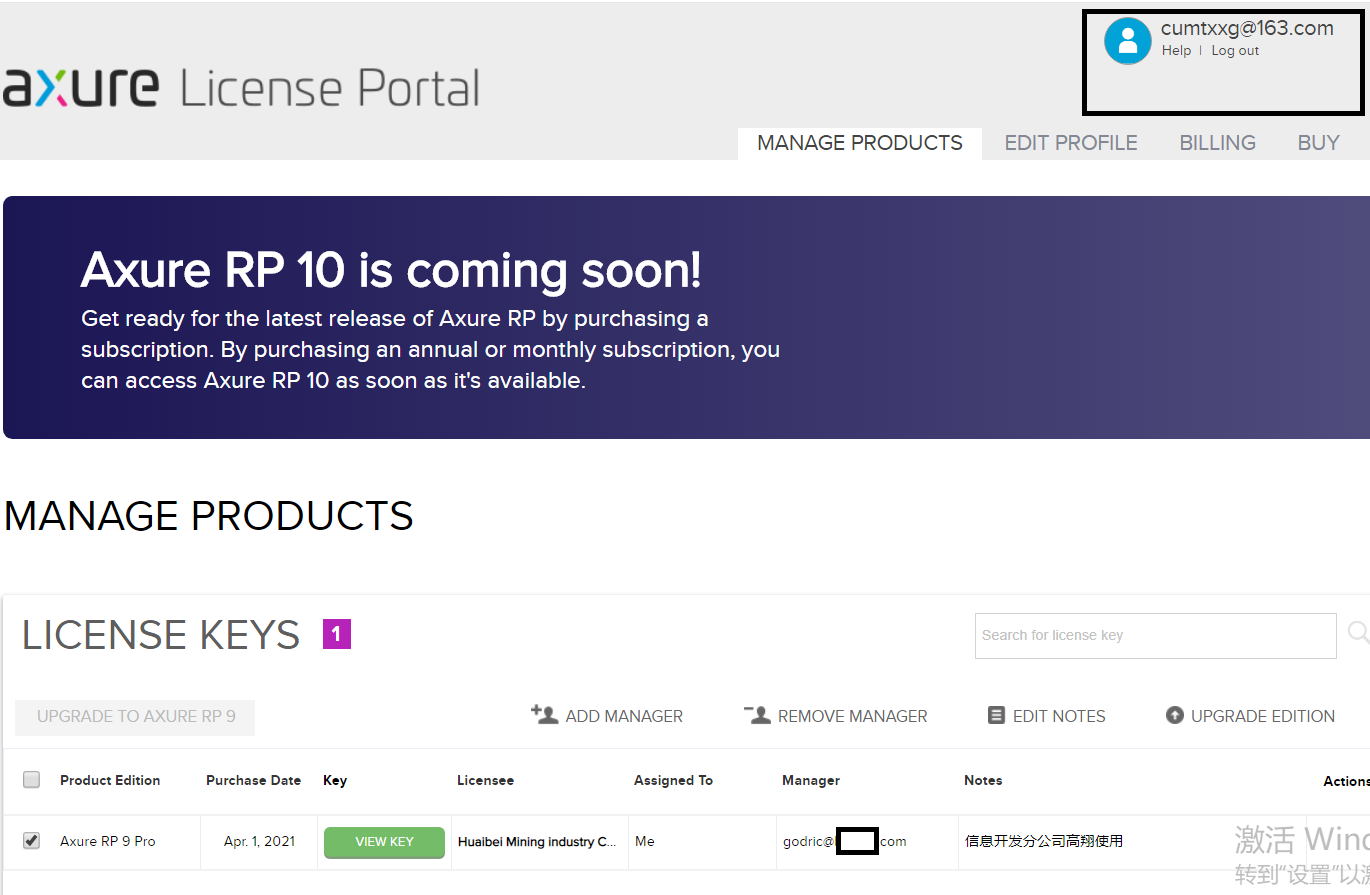Click the Purchase Date column header
This screenshot has width=1370, height=895.
pos(252,780)
